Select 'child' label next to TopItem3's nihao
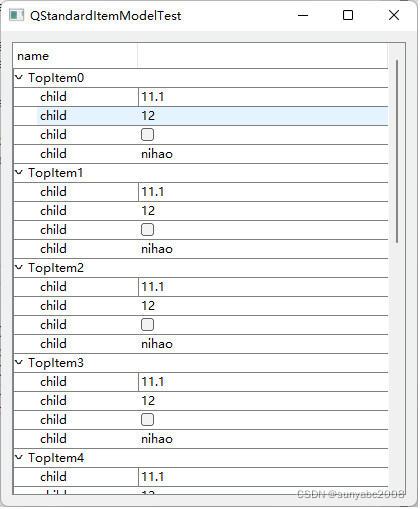 click(53, 439)
